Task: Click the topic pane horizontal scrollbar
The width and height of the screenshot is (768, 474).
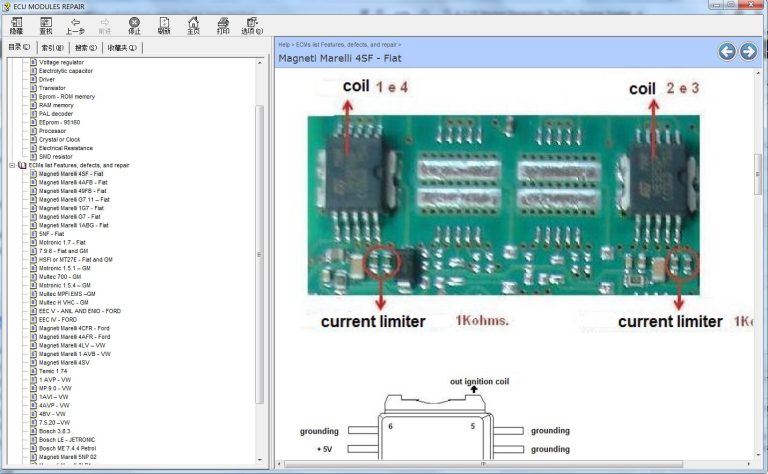Action: pyautogui.click(x=483, y=464)
